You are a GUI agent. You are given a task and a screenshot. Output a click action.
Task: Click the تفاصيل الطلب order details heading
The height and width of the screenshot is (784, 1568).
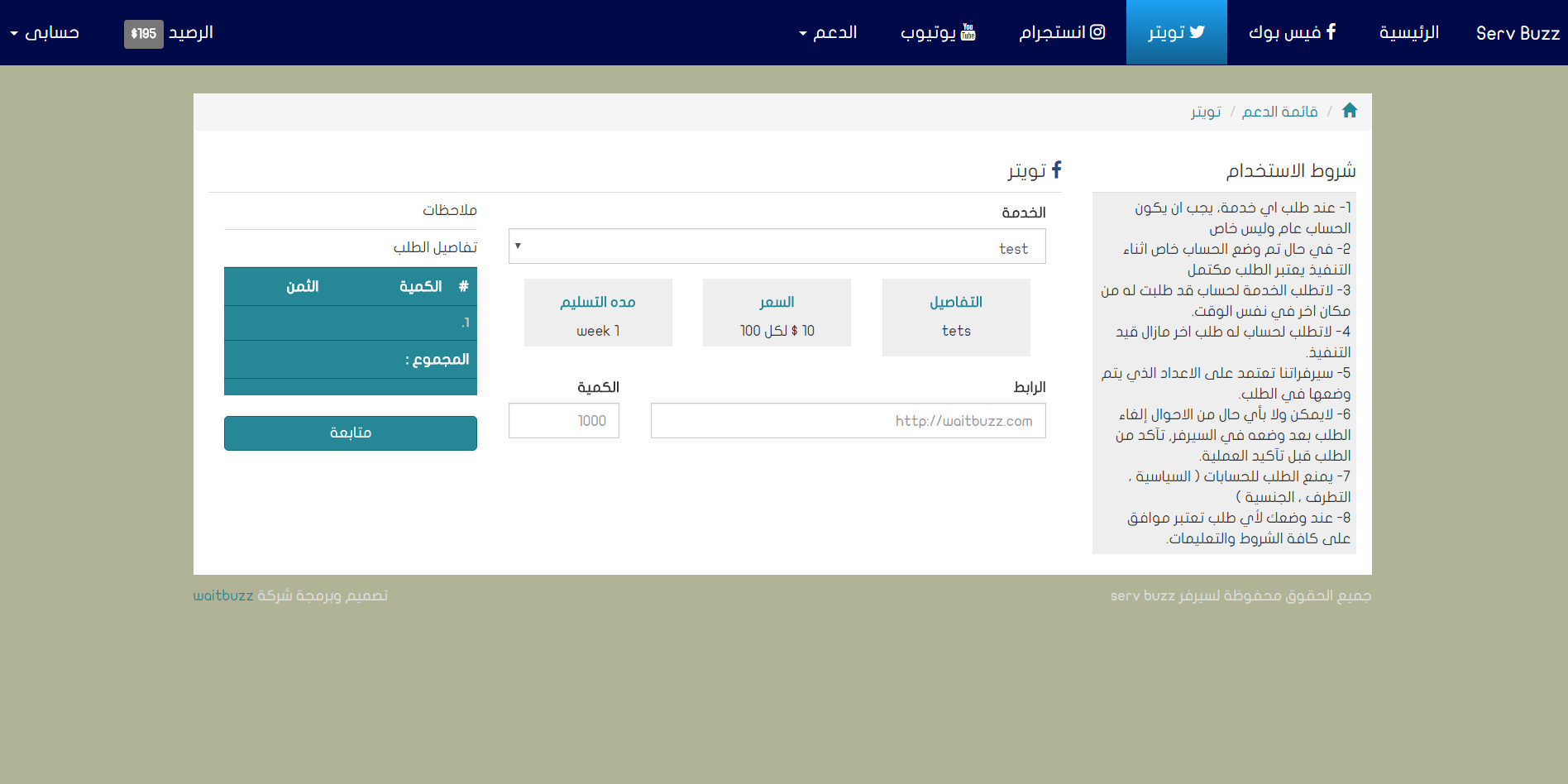pyautogui.click(x=435, y=247)
